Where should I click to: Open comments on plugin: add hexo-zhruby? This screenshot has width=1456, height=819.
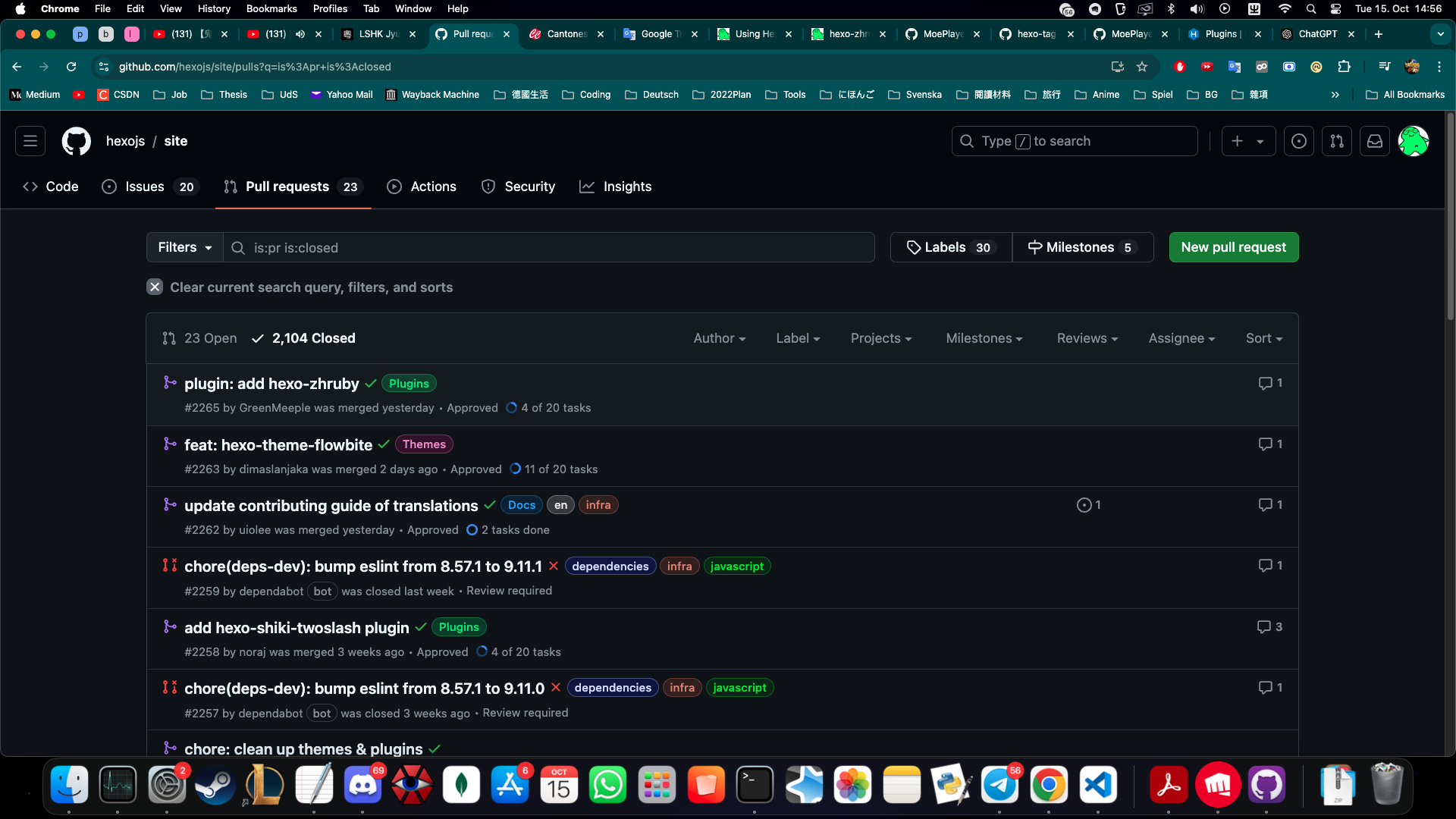(x=1270, y=383)
